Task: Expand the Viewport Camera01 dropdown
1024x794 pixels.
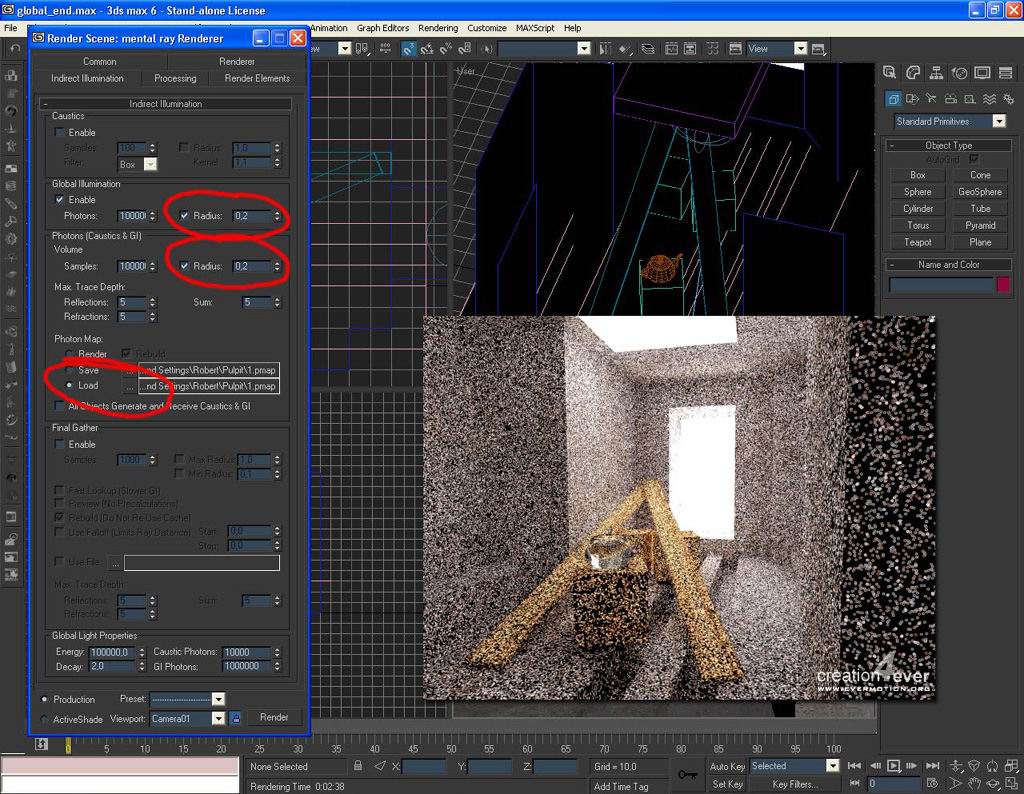Action: (218, 718)
